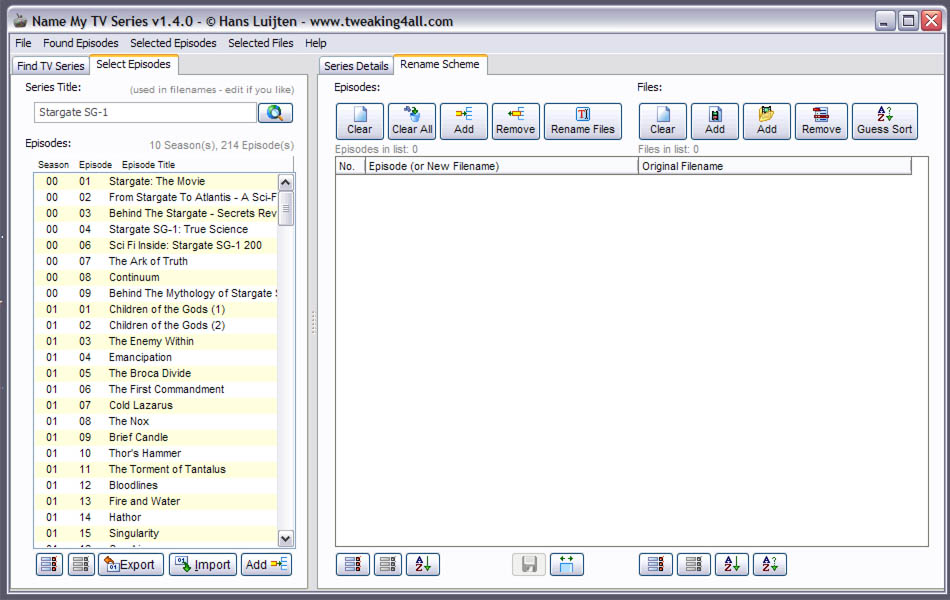Sort A-Z icon below rename episodes list
This screenshot has width=950, height=600.
pos(423,564)
